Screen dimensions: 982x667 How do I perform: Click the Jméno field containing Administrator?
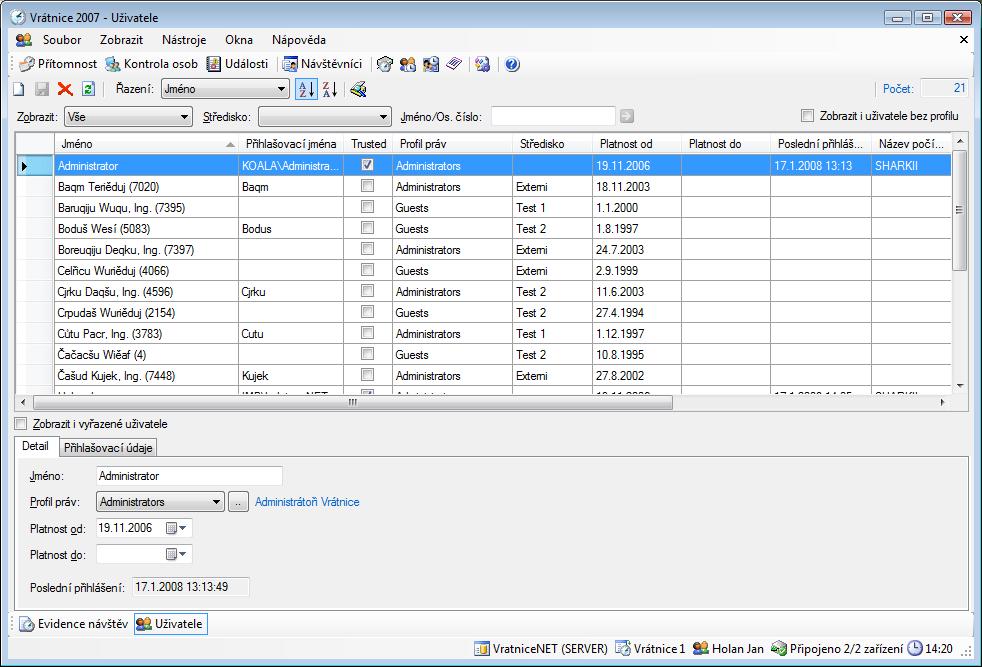[190, 476]
